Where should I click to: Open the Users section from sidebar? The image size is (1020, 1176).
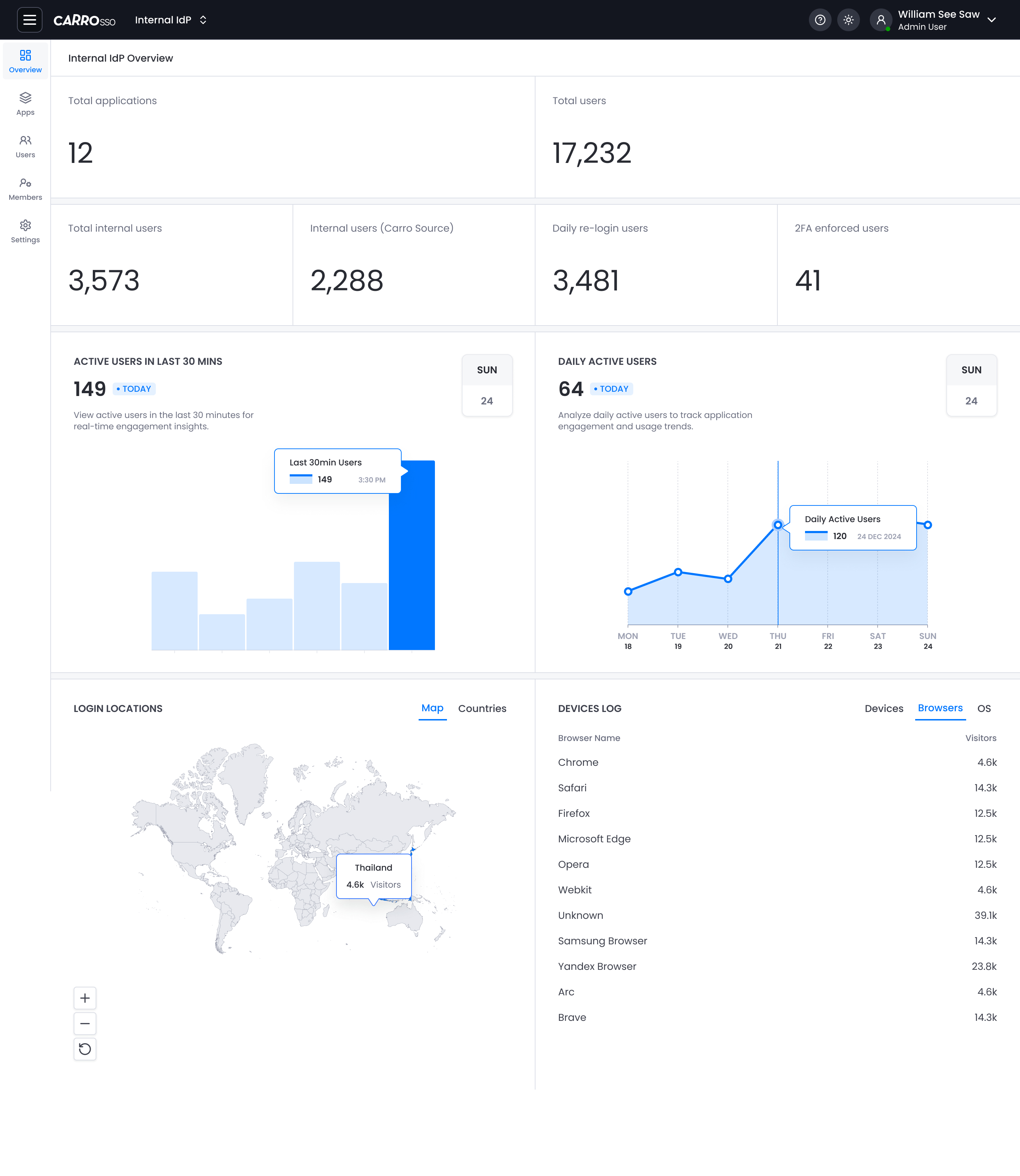[25, 145]
